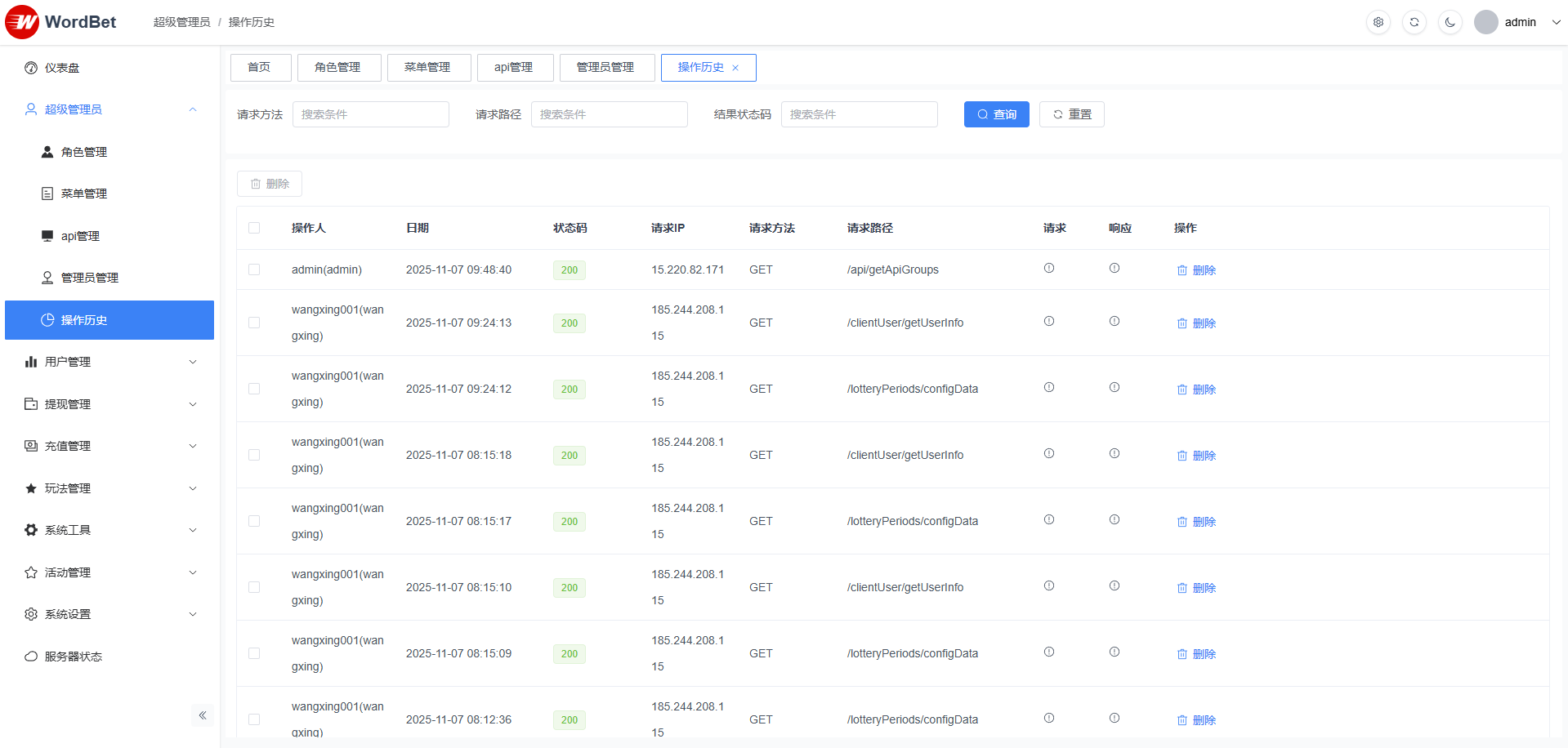
Task: Open the admin user dropdown
Action: (1518, 22)
